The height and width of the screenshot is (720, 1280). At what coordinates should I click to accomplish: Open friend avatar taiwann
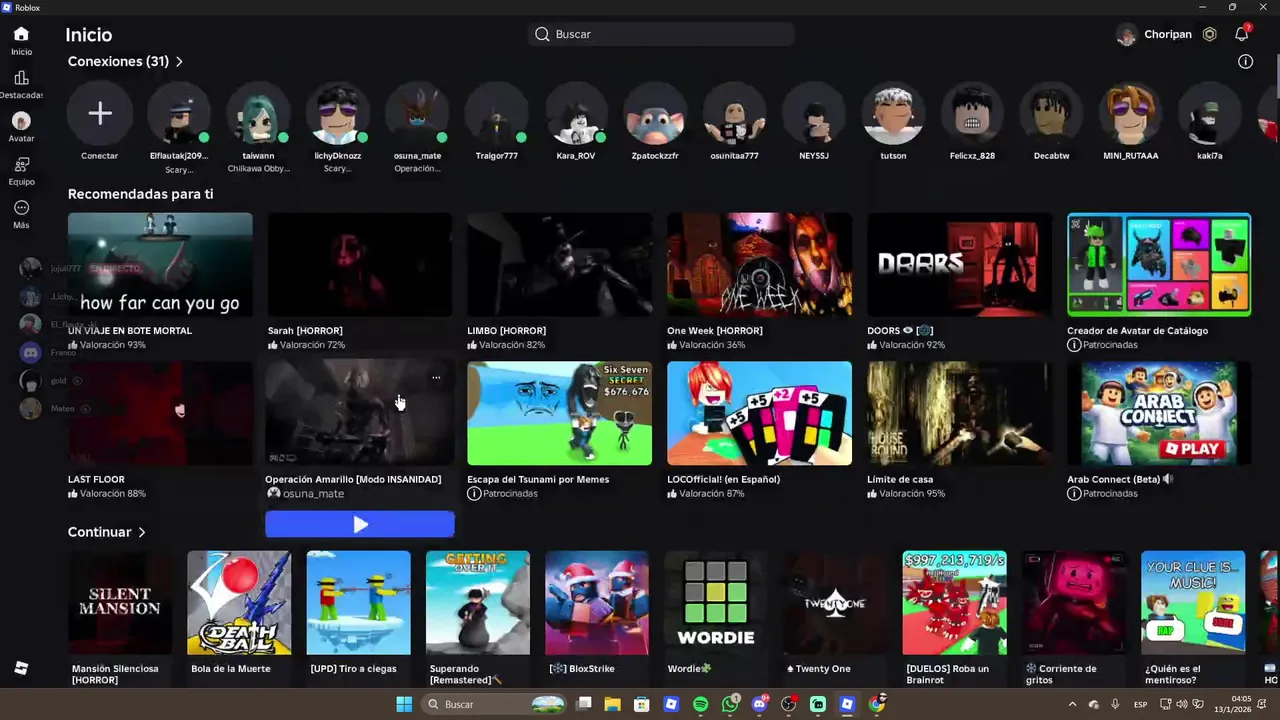click(258, 114)
